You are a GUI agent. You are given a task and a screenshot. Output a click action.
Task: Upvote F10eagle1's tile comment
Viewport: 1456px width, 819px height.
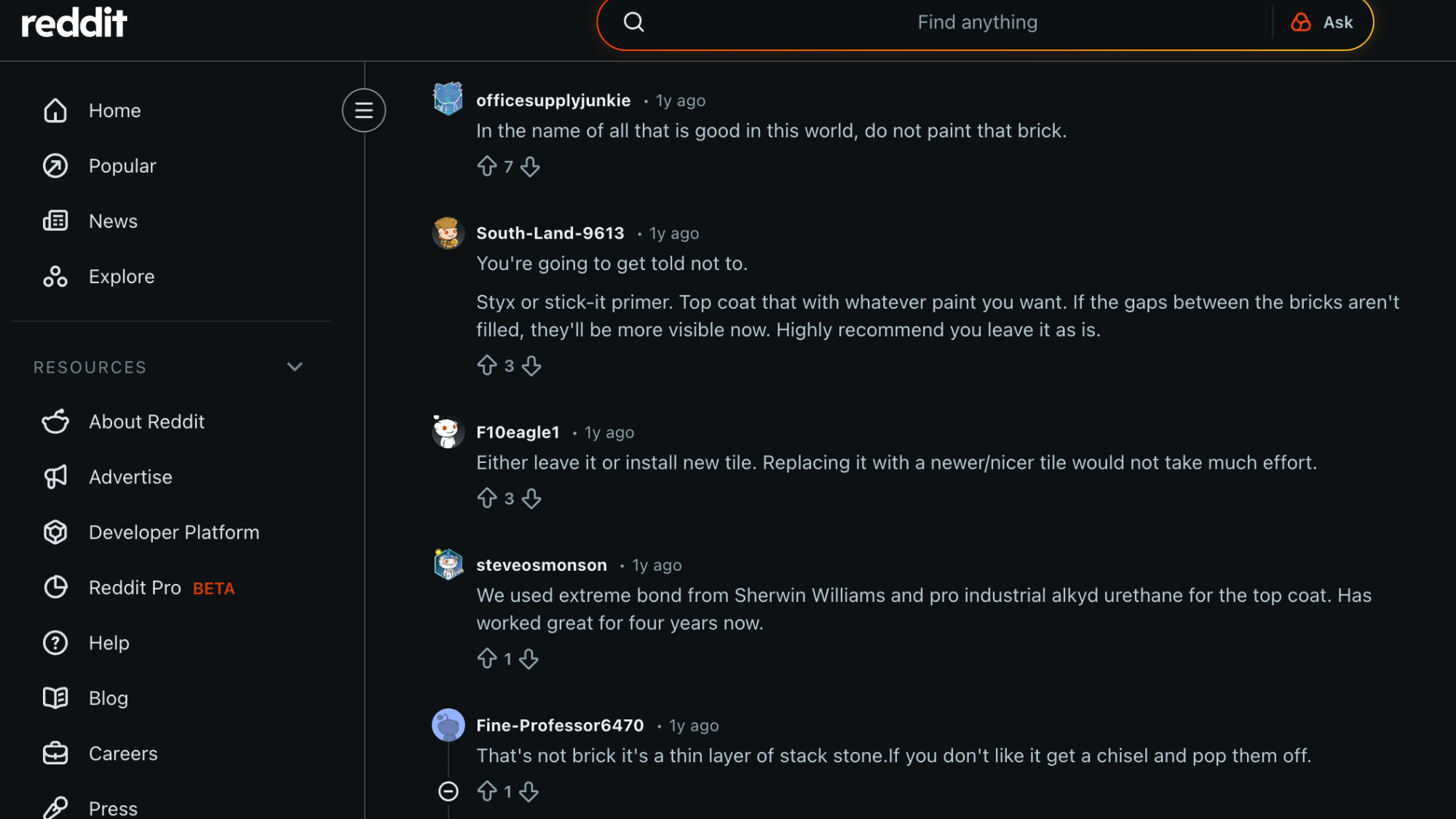pos(487,499)
